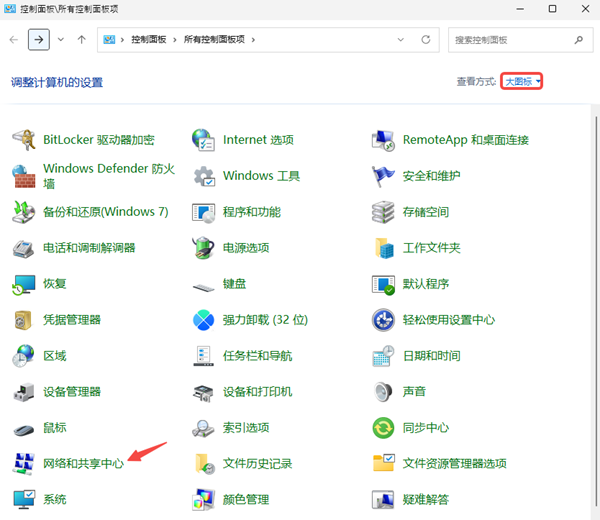Click the address bar control panel icon
Screen dimensions: 600x520
[109, 40]
